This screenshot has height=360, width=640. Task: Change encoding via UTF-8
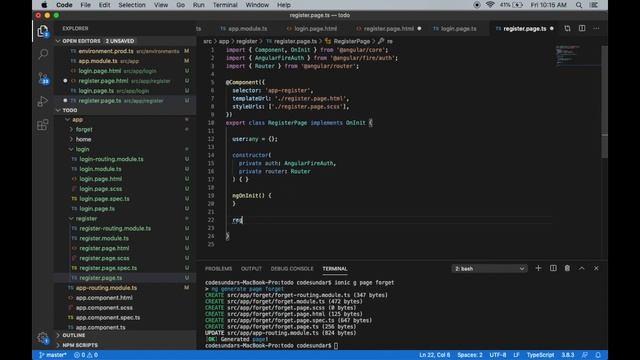pos(498,355)
